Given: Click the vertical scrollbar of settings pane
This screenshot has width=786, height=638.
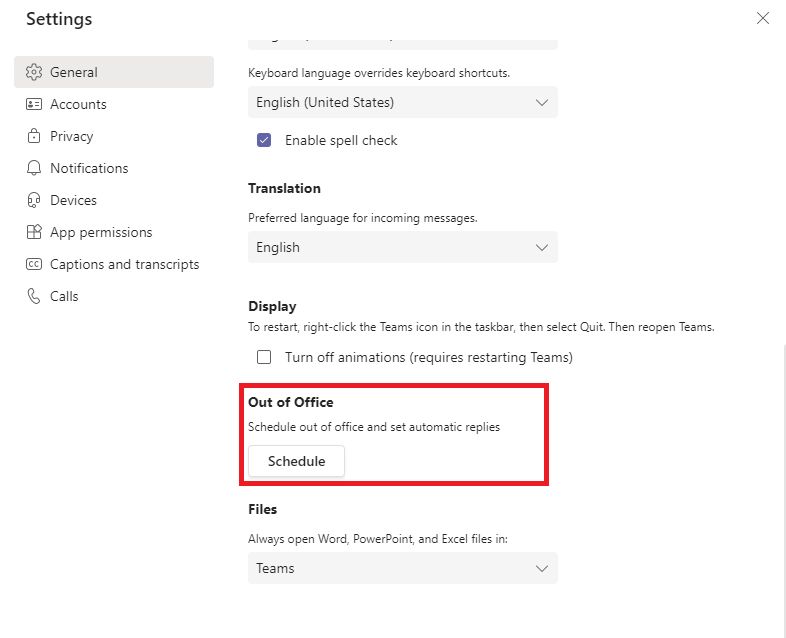Looking at the screenshot, I should coord(783,491).
